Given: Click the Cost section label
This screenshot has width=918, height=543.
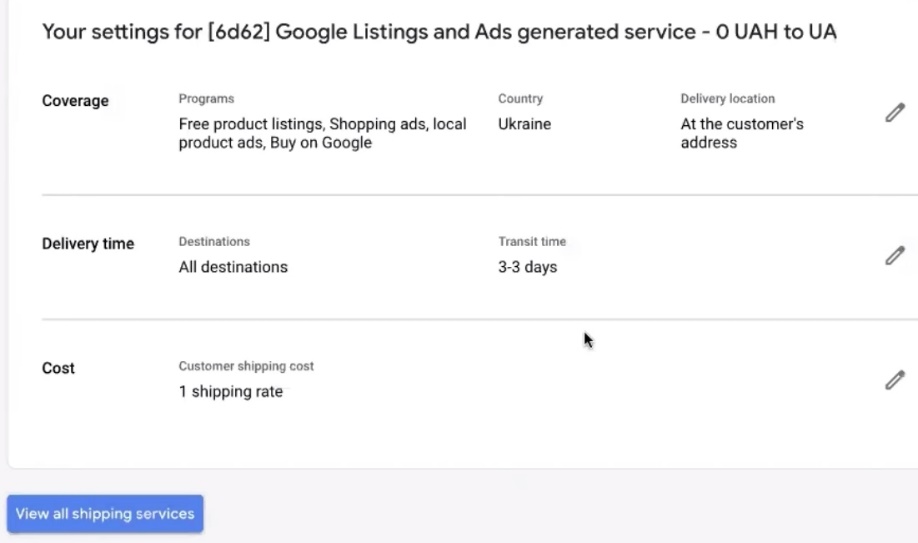Looking at the screenshot, I should (58, 368).
